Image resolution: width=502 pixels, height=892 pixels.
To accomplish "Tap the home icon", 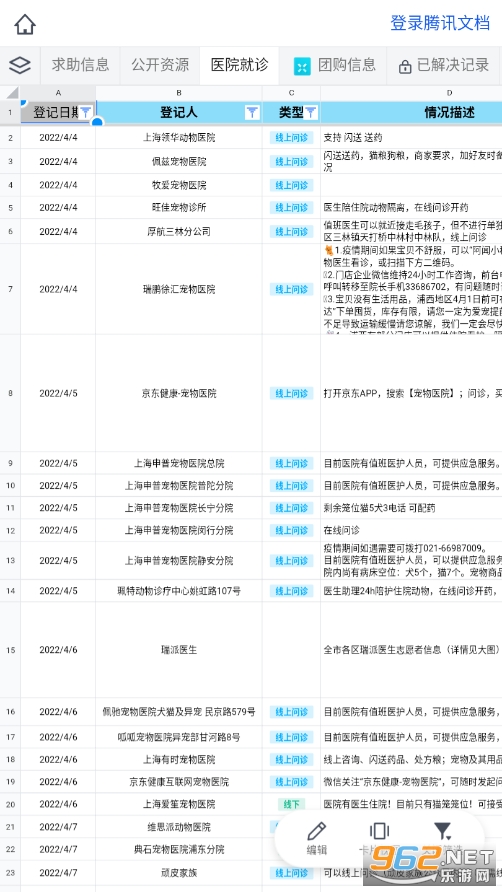I will [x=25, y=24].
